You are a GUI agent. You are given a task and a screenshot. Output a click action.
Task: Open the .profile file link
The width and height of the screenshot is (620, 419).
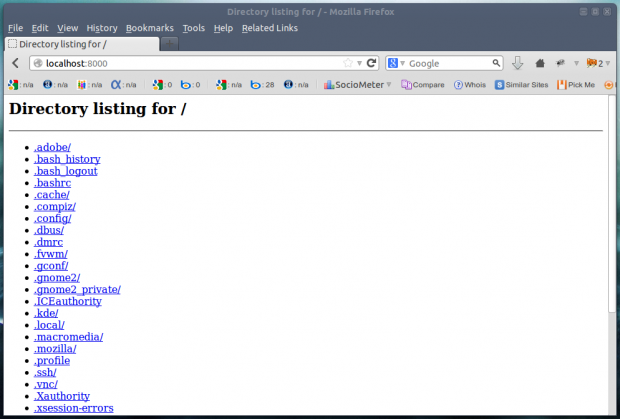(52, 360)
